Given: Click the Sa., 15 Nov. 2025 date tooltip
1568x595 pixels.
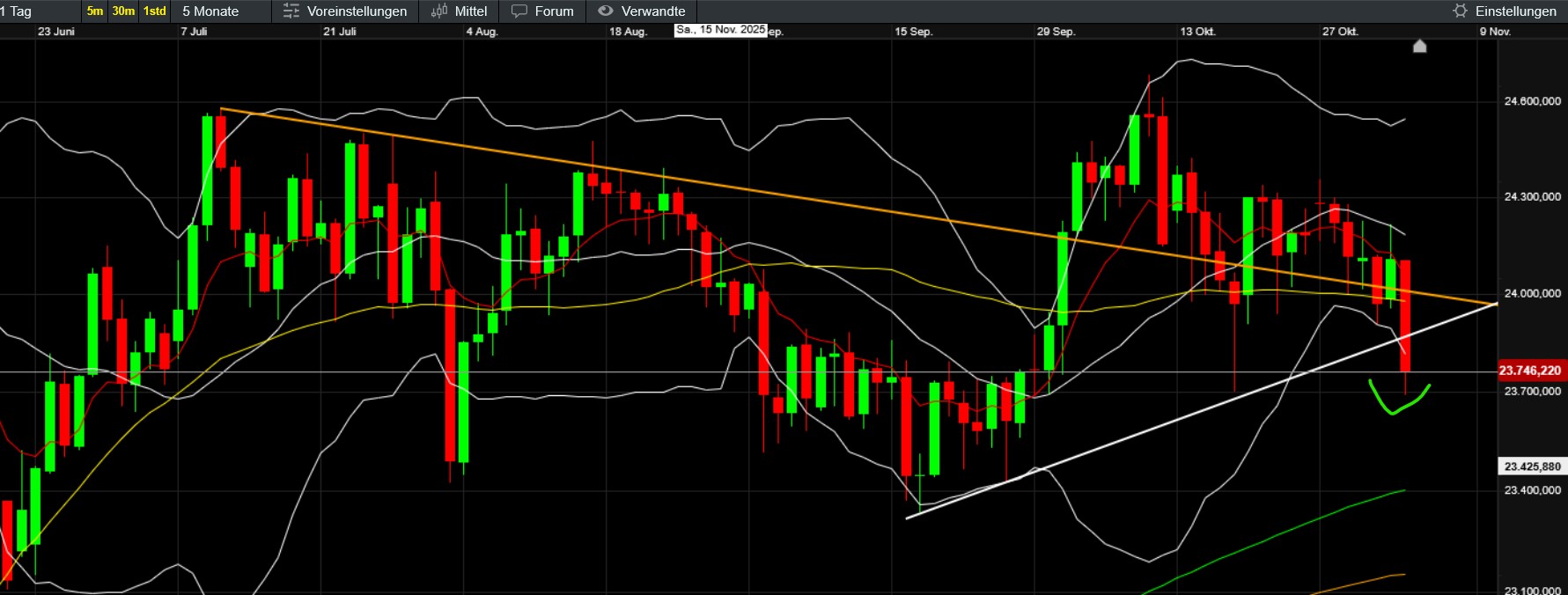Looking at the screenshot, I should [x=721, y=30].
